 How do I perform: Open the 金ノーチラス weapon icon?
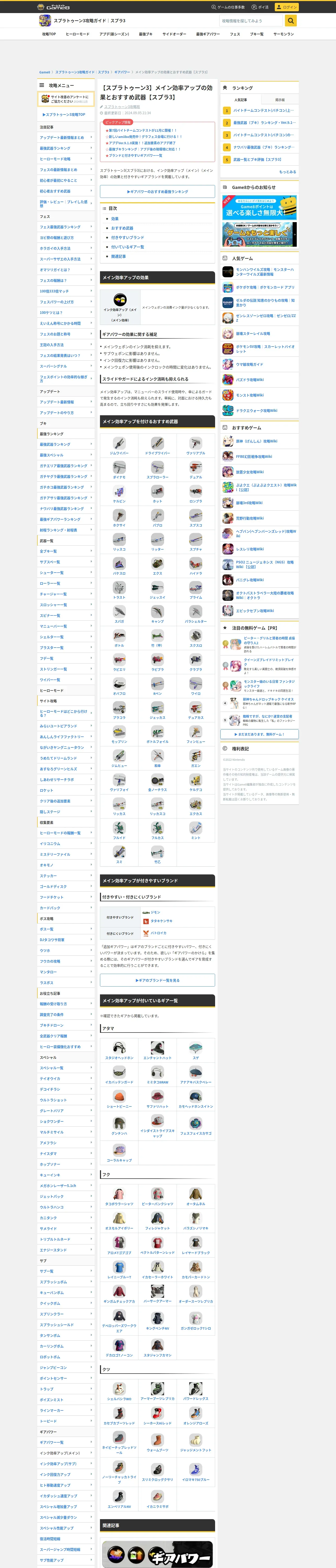click(x=157, y=780)
